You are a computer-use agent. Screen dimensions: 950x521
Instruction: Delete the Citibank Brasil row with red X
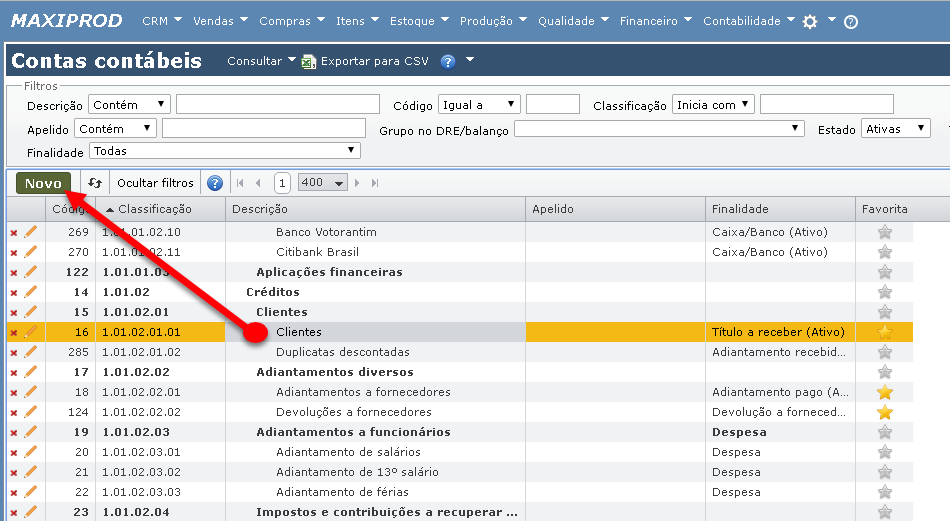click(14, 252)
